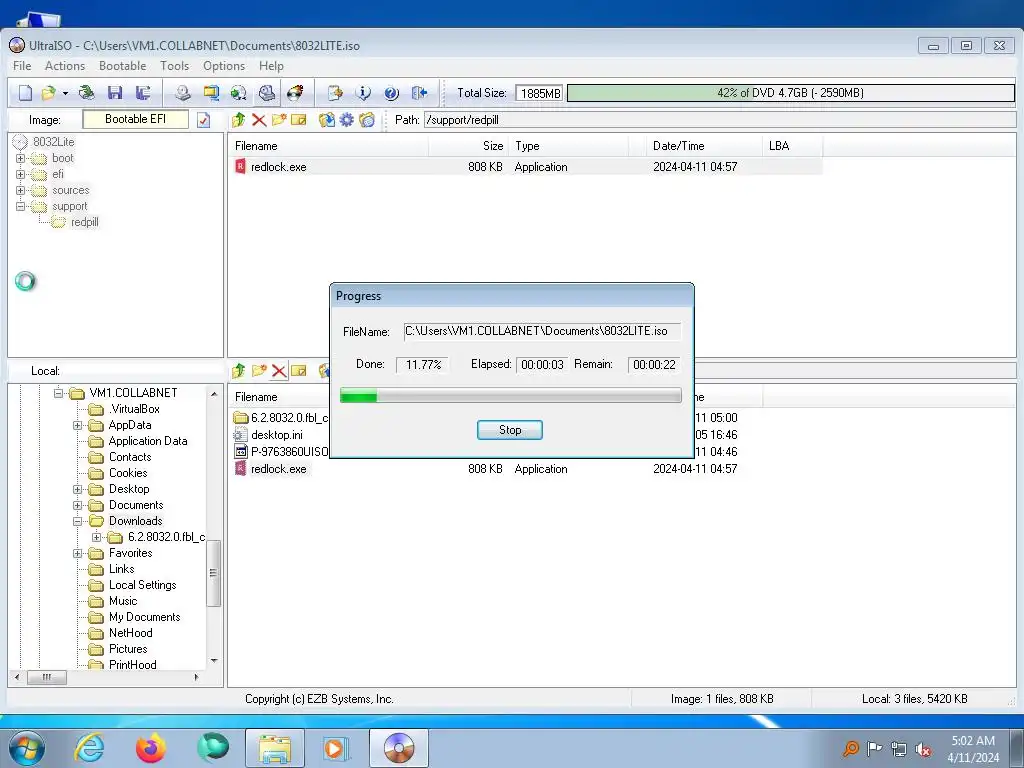Expand the sources folder in image tree
The width and height of the screenshot is (1024, 768).
click(x=20, y=190)
